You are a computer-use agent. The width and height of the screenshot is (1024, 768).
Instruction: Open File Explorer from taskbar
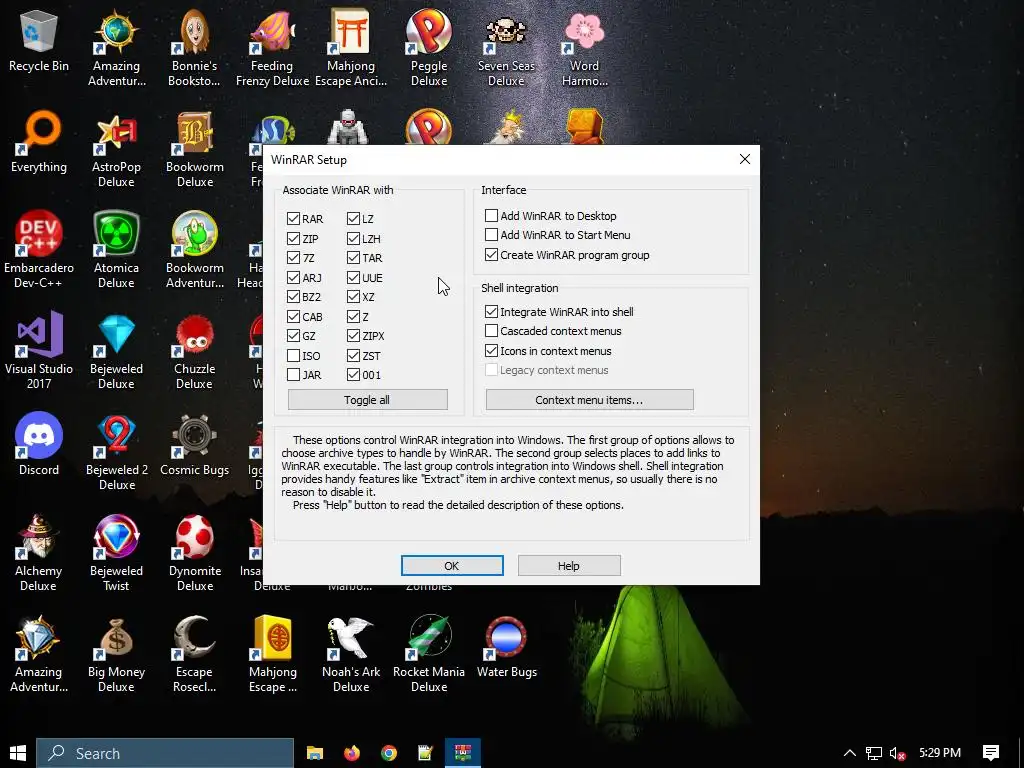315,753
